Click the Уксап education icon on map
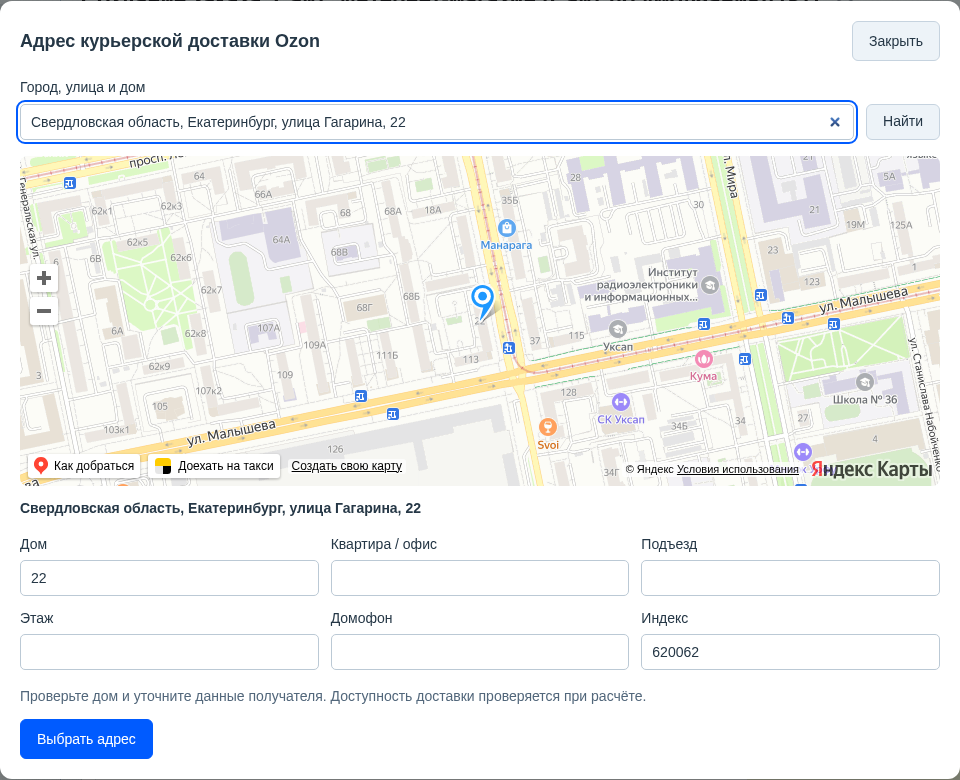The width and height of the screenshot is (960, 780). tap(618, 329)
